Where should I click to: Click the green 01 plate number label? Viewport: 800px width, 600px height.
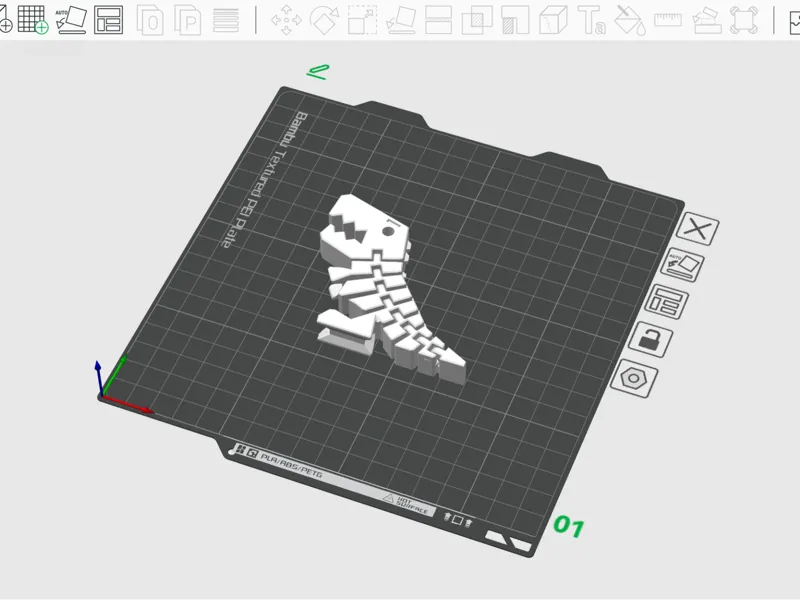coord(569,526)
